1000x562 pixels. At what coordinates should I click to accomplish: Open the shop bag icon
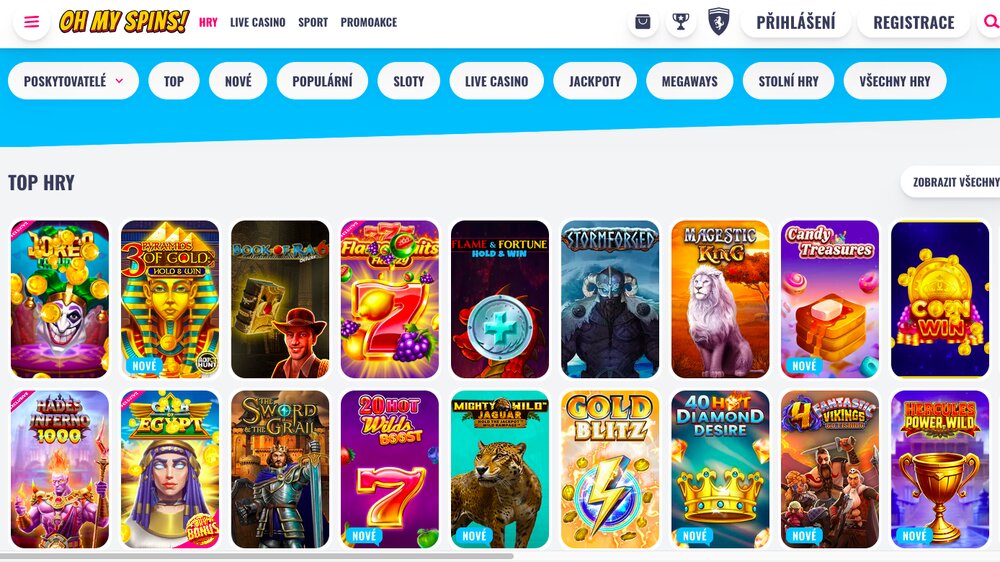tap(643, 22)
